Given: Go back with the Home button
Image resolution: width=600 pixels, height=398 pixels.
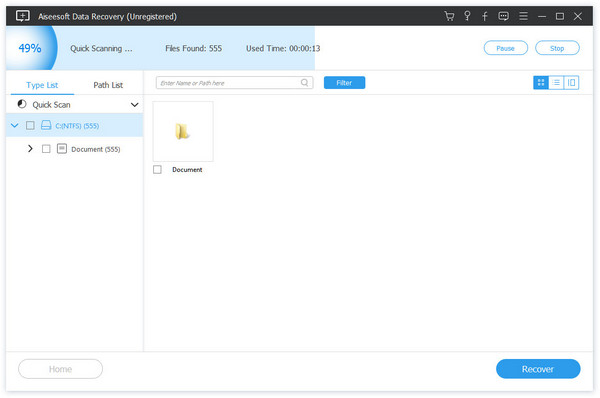Looking at the screenshot, I should pos(60,369).
